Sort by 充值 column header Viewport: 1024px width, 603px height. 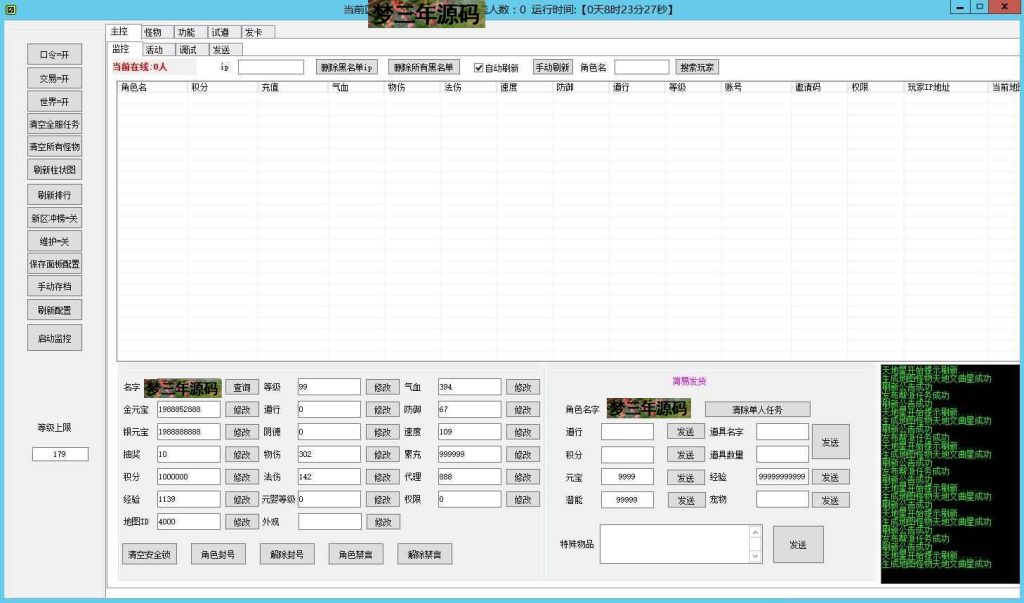click(x=293, y=87)
